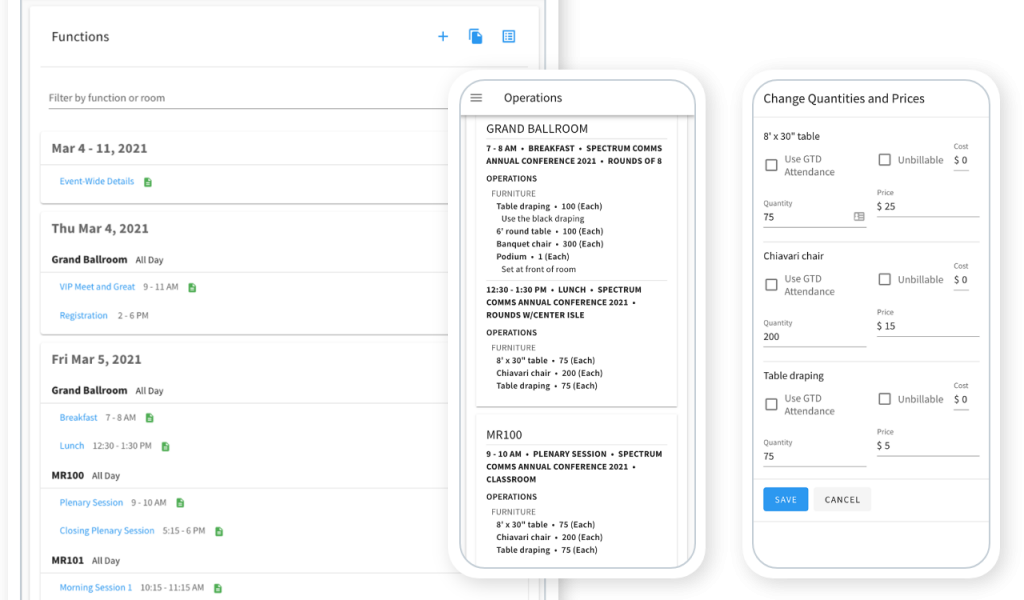Click the Cancel button

842,500
